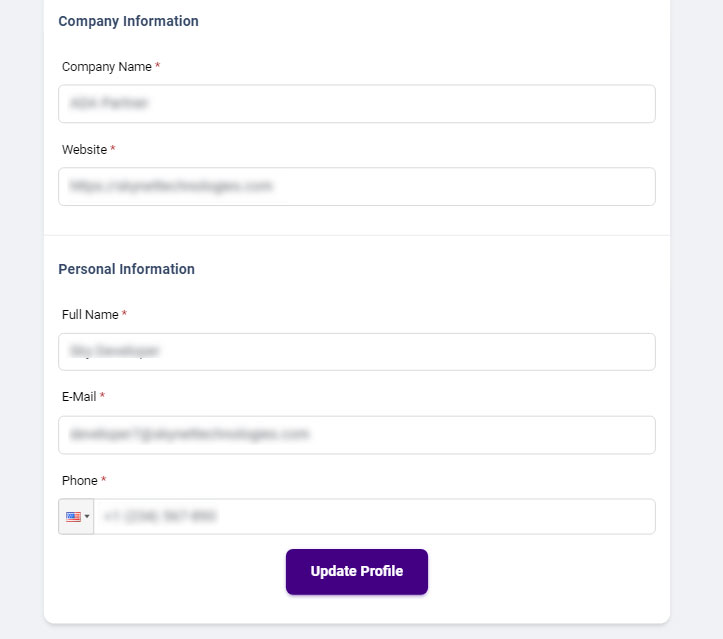This screenshot has width=723, height=639.
Task: Click the US flag icon in Phone field
Action: click(x=73, y=517)
